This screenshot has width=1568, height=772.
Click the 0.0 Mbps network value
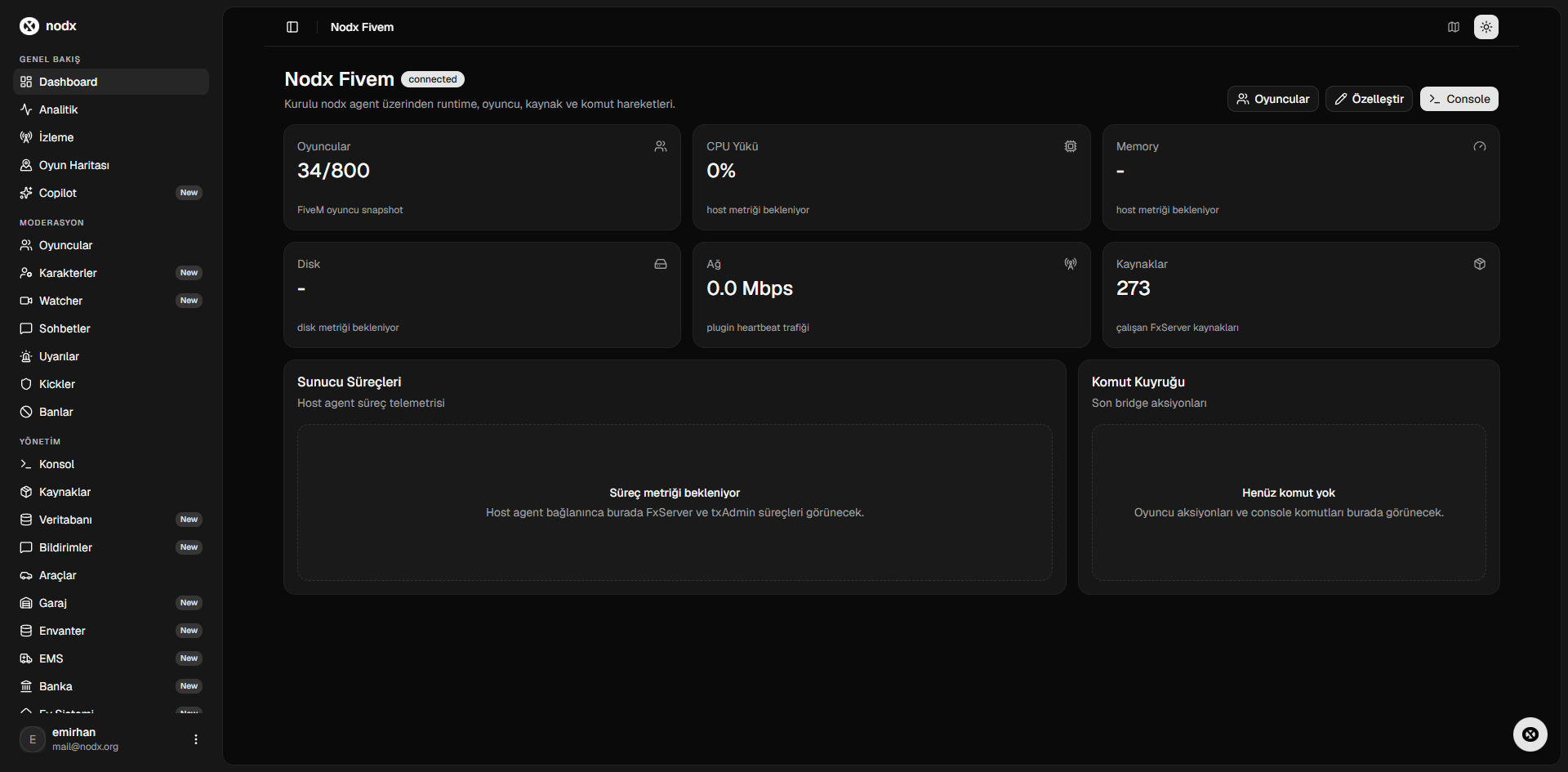[x=750, y=288]
